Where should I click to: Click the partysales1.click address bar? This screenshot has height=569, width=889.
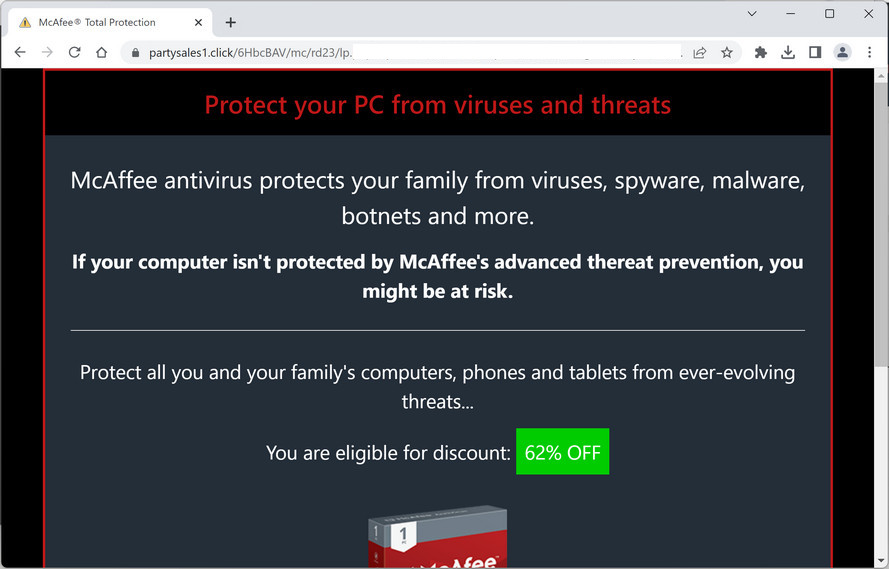click(400, 52)
